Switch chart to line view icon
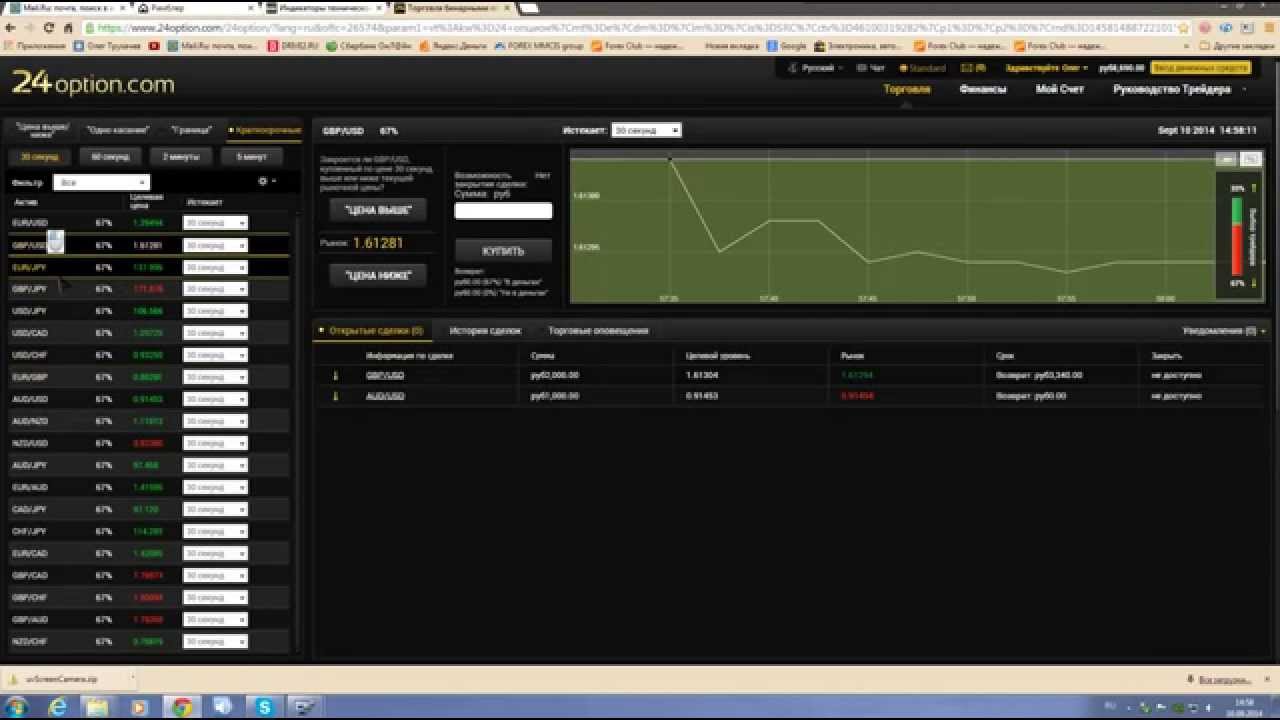 1227,159
